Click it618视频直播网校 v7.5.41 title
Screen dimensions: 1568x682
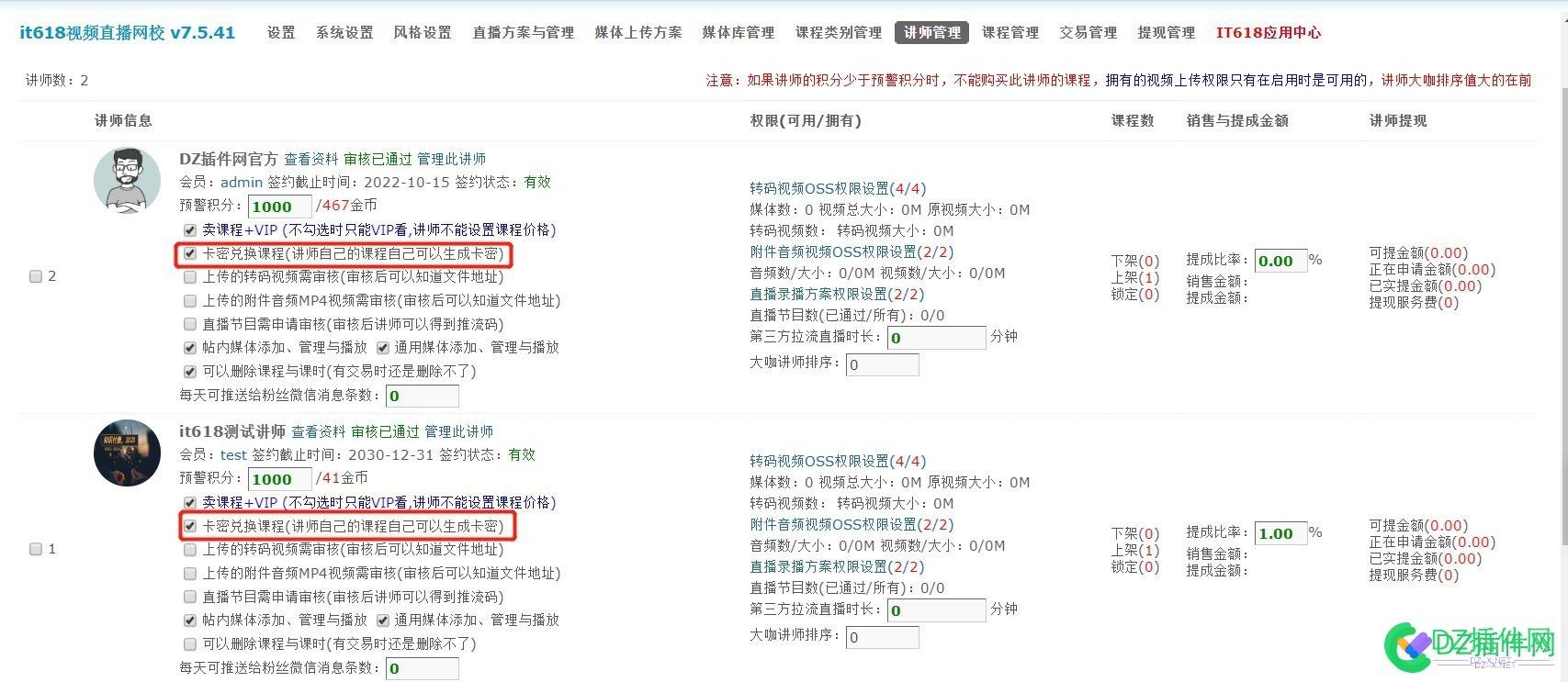point(128,32)
